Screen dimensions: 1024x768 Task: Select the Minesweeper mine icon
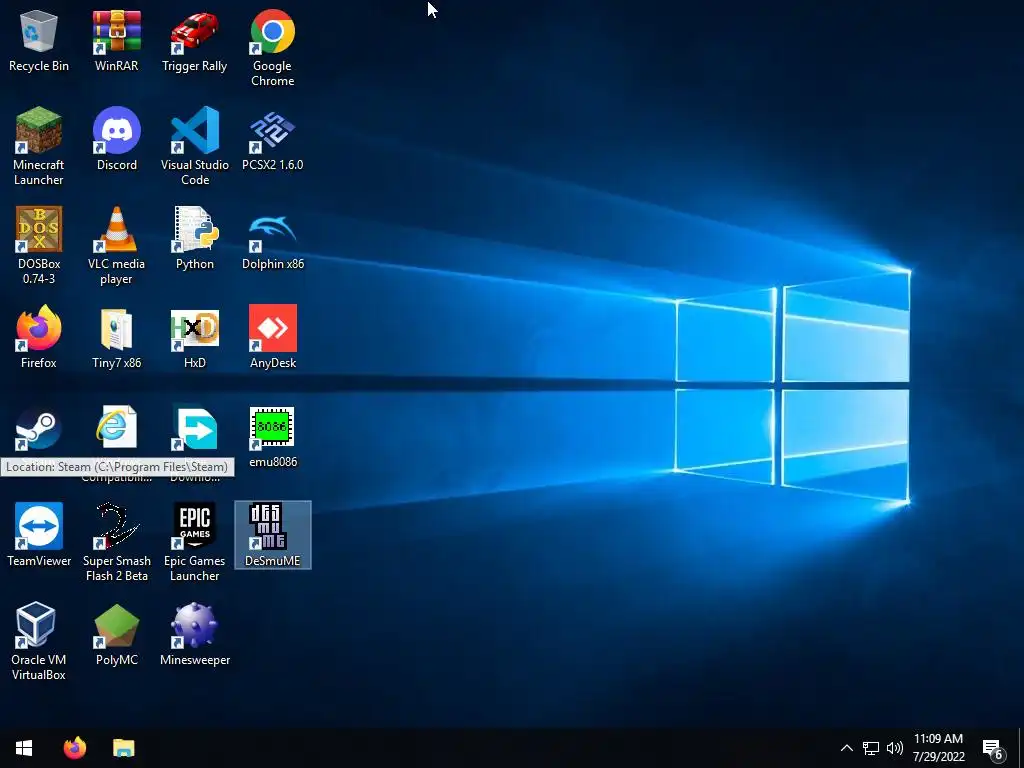[195, 625]
